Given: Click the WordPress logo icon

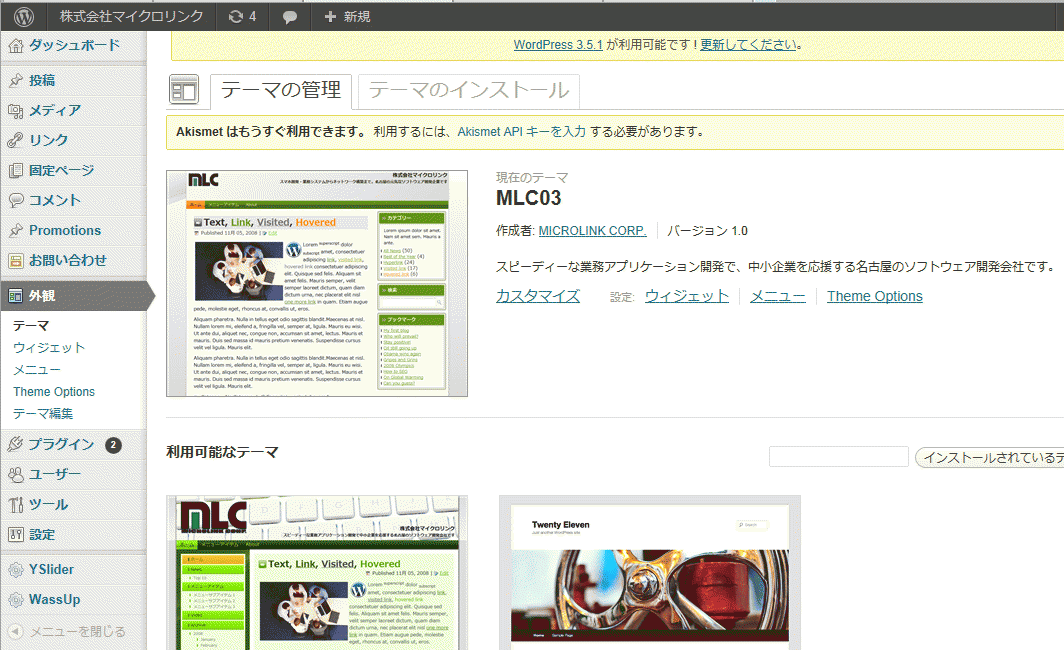Looking at the screenshot, I should [x=24, y=16].
